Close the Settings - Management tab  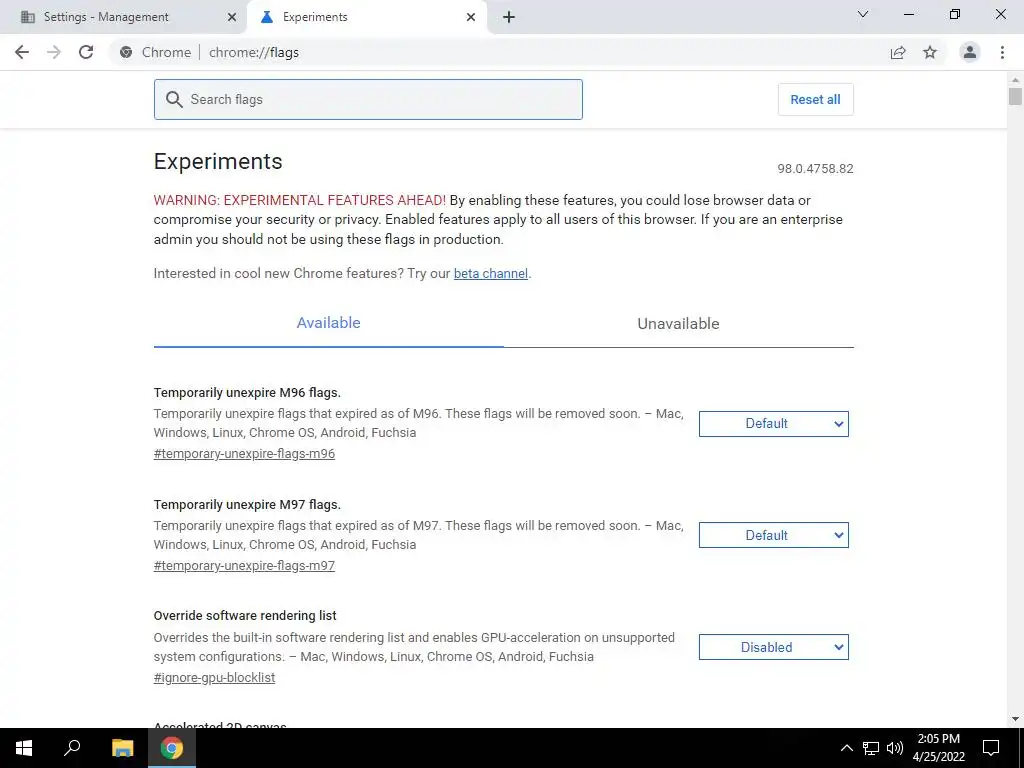click(232, 17)
